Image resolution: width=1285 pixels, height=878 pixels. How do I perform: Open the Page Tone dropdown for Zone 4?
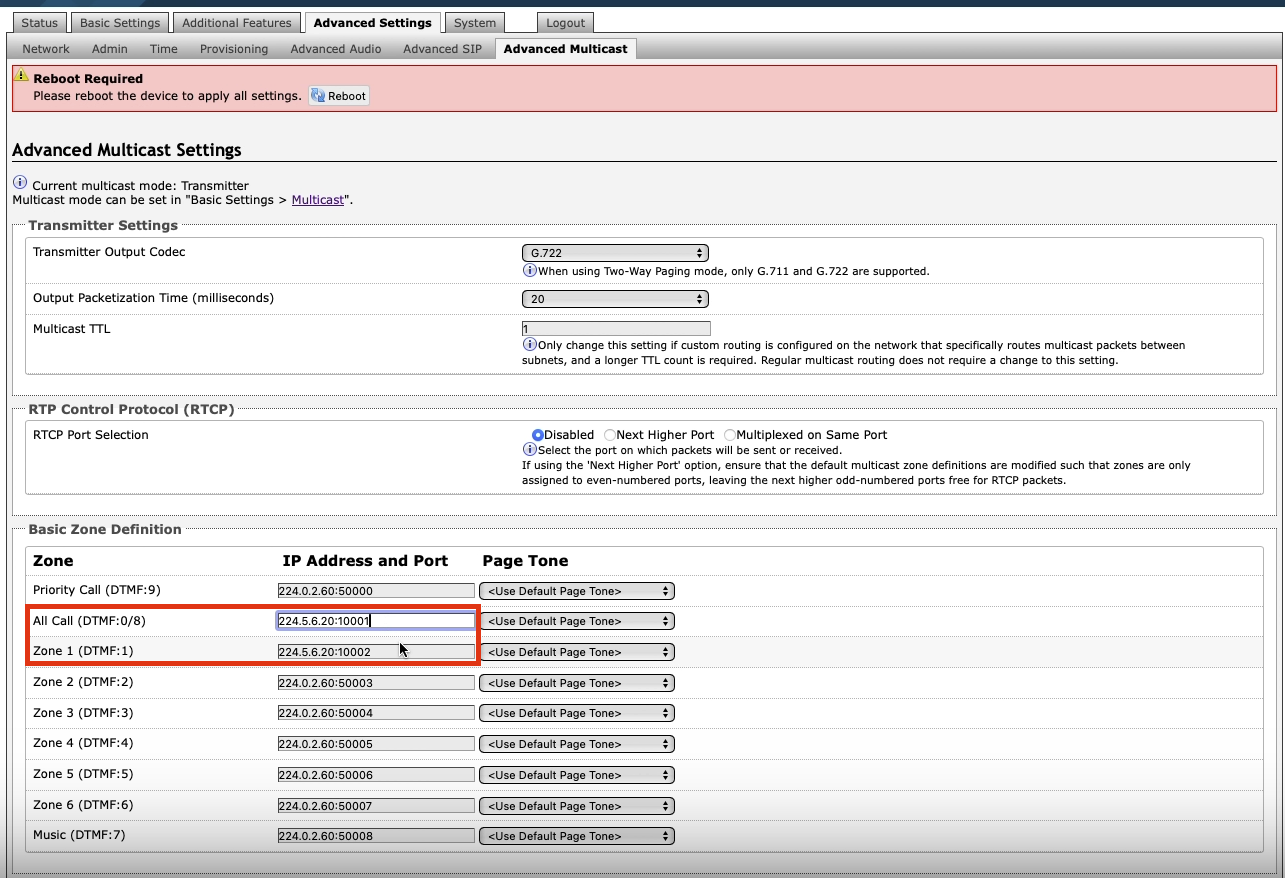point(577,744)
